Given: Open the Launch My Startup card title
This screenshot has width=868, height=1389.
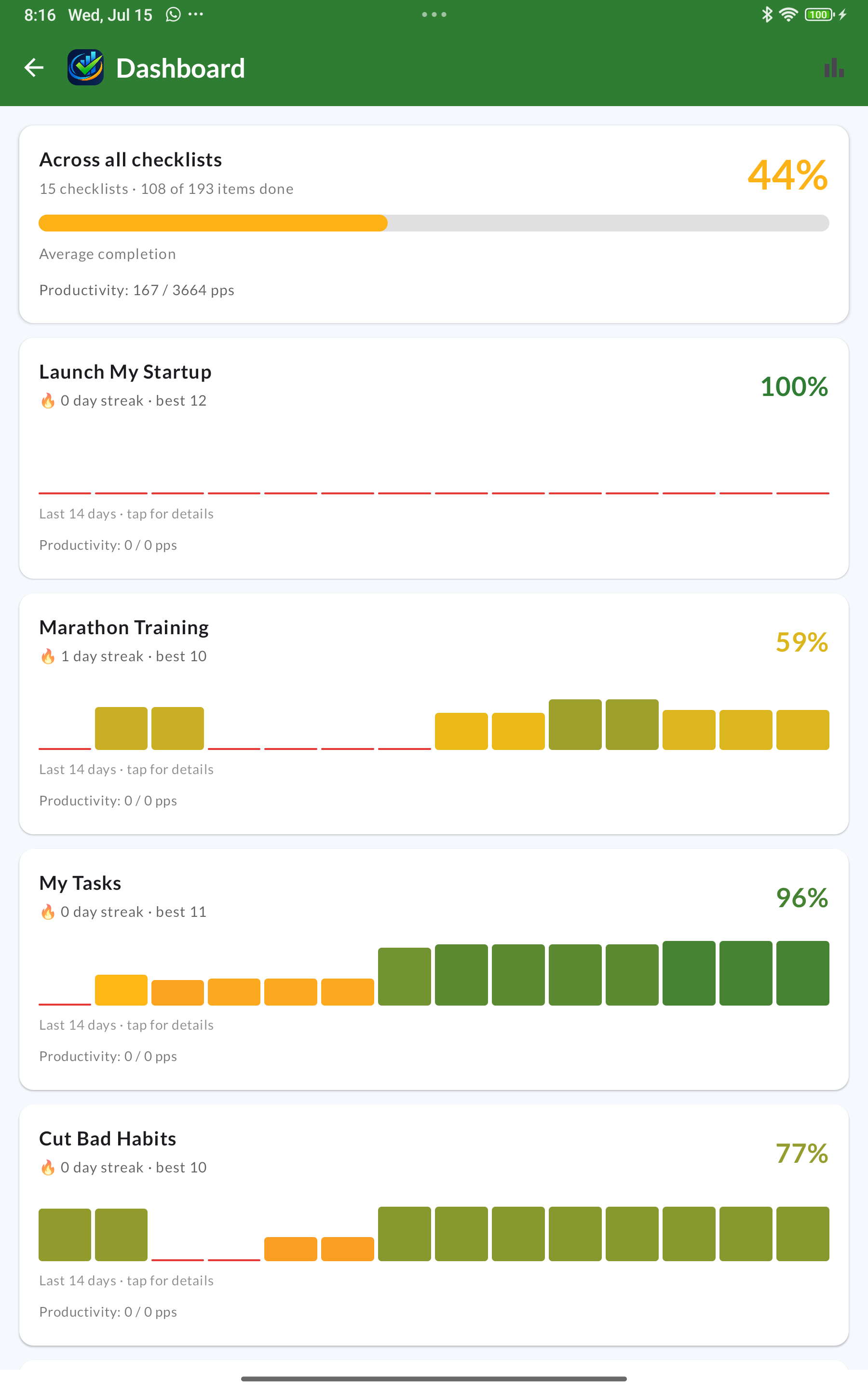Looking at the screenshot, I should 125,372.
